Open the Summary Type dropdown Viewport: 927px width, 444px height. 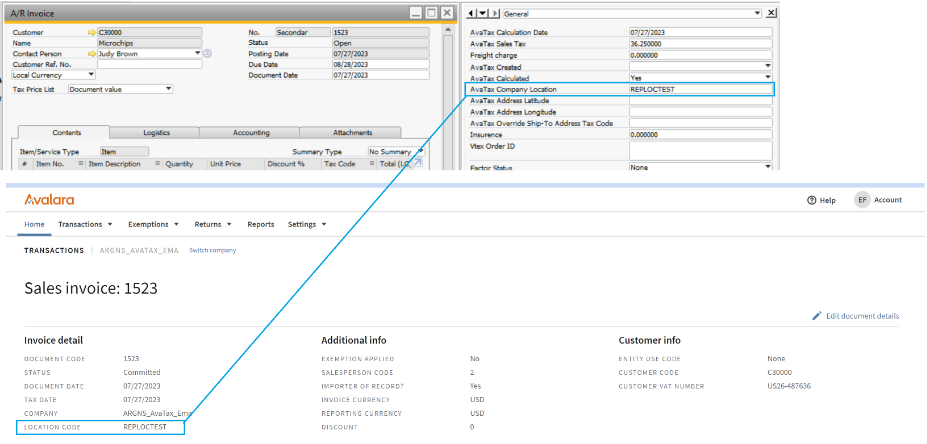(x=420, y=151)
